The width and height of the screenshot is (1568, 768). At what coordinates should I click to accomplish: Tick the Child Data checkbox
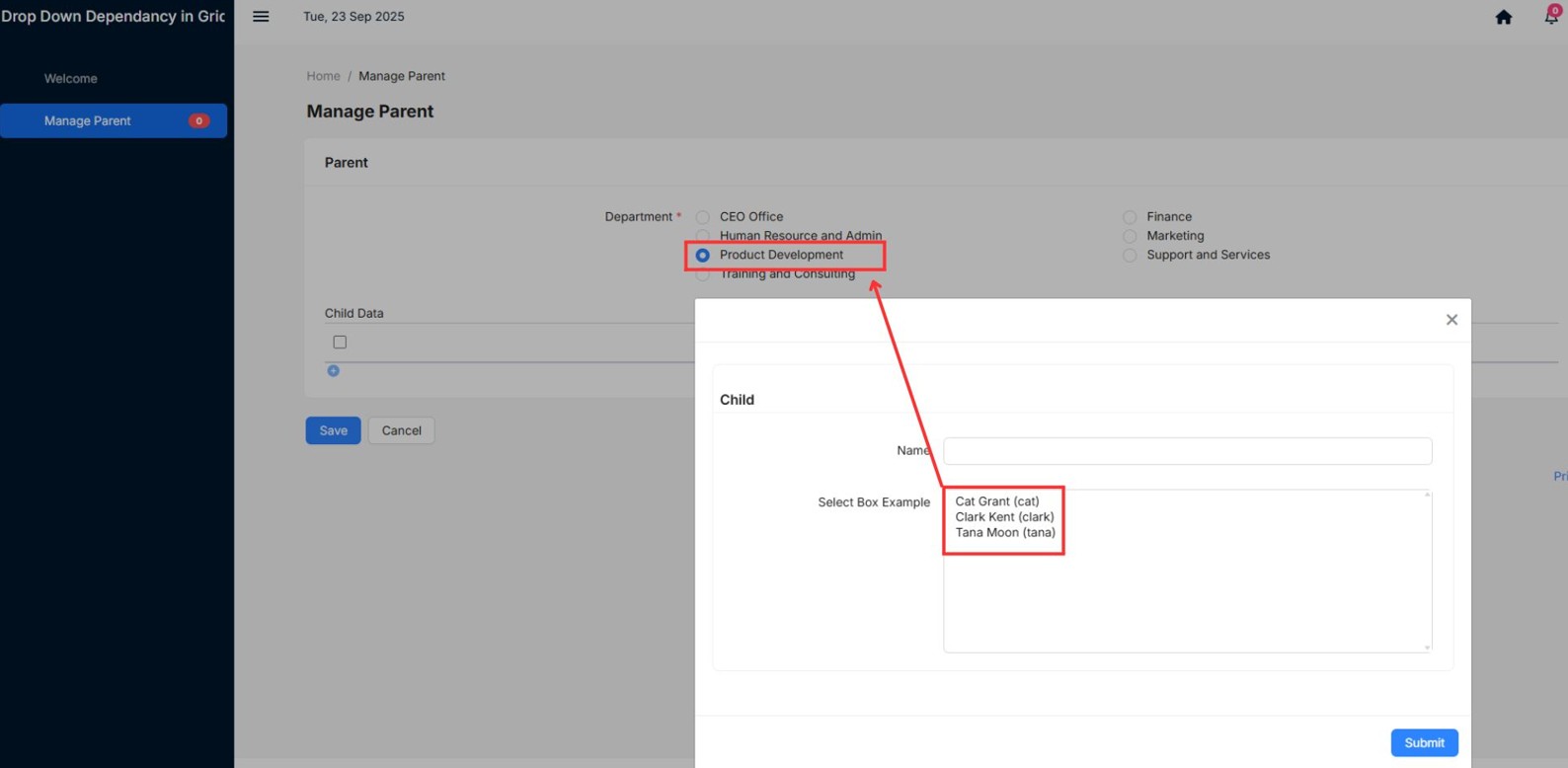point(340,342)
